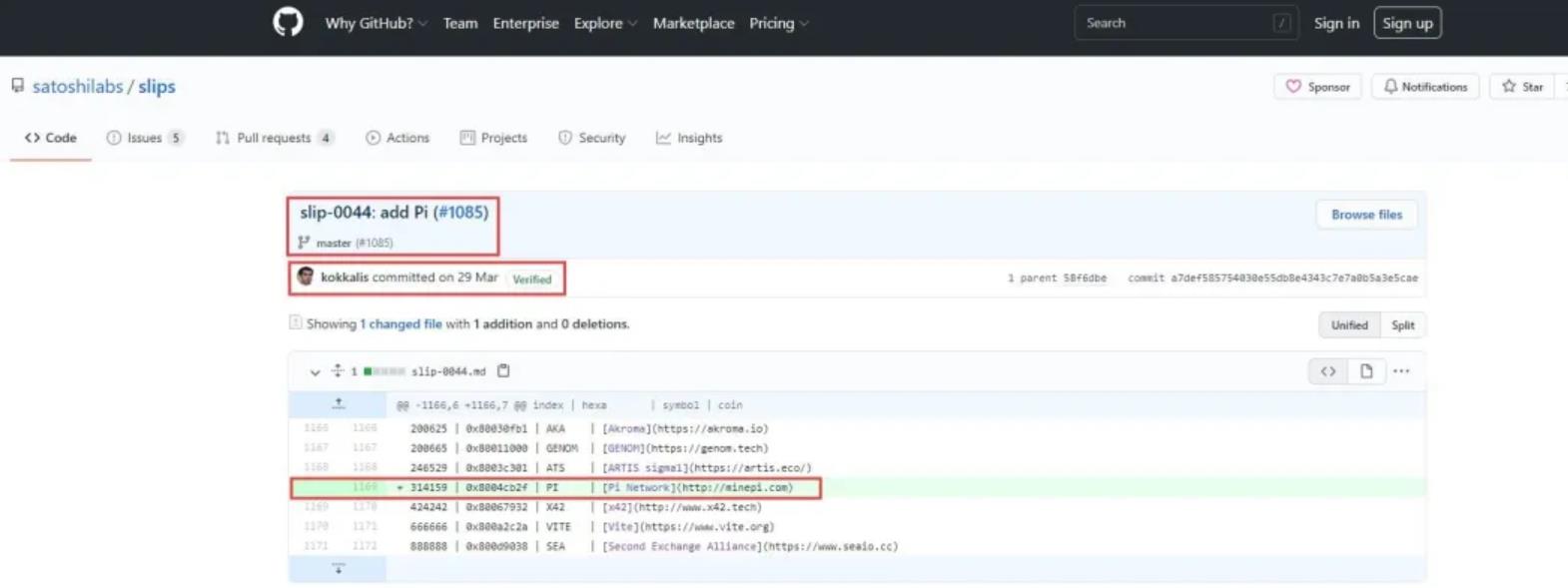Click the GENOM diff line
1568x588 pixels.
coord(857,448)
